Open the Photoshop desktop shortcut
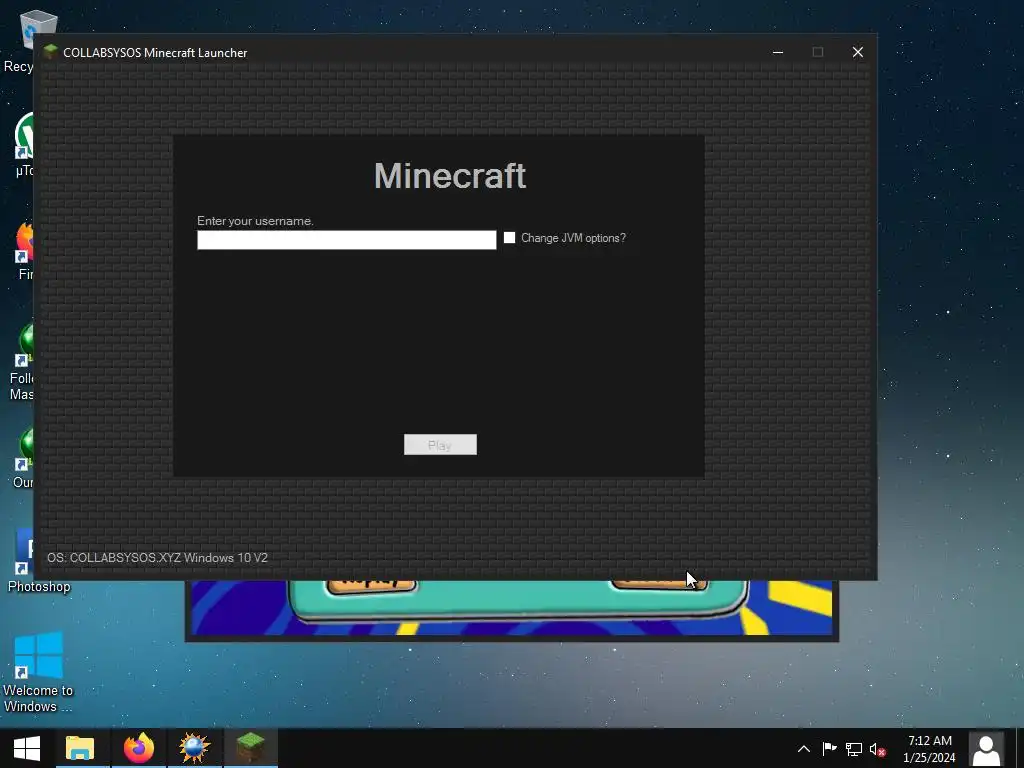This screenshot has height=768, width=1024. [39, 561]
